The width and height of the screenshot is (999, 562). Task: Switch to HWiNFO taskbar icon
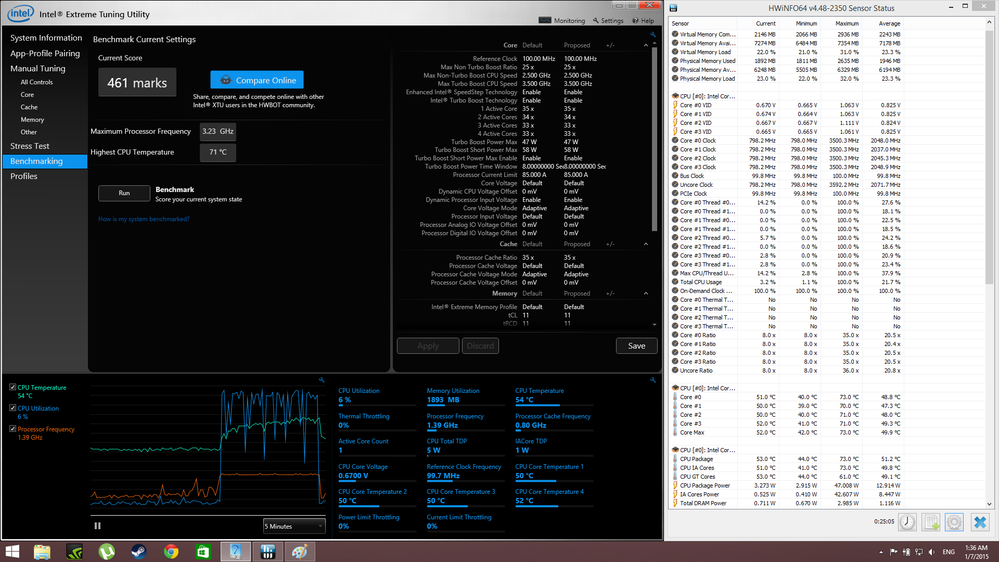tap(268, 551)
